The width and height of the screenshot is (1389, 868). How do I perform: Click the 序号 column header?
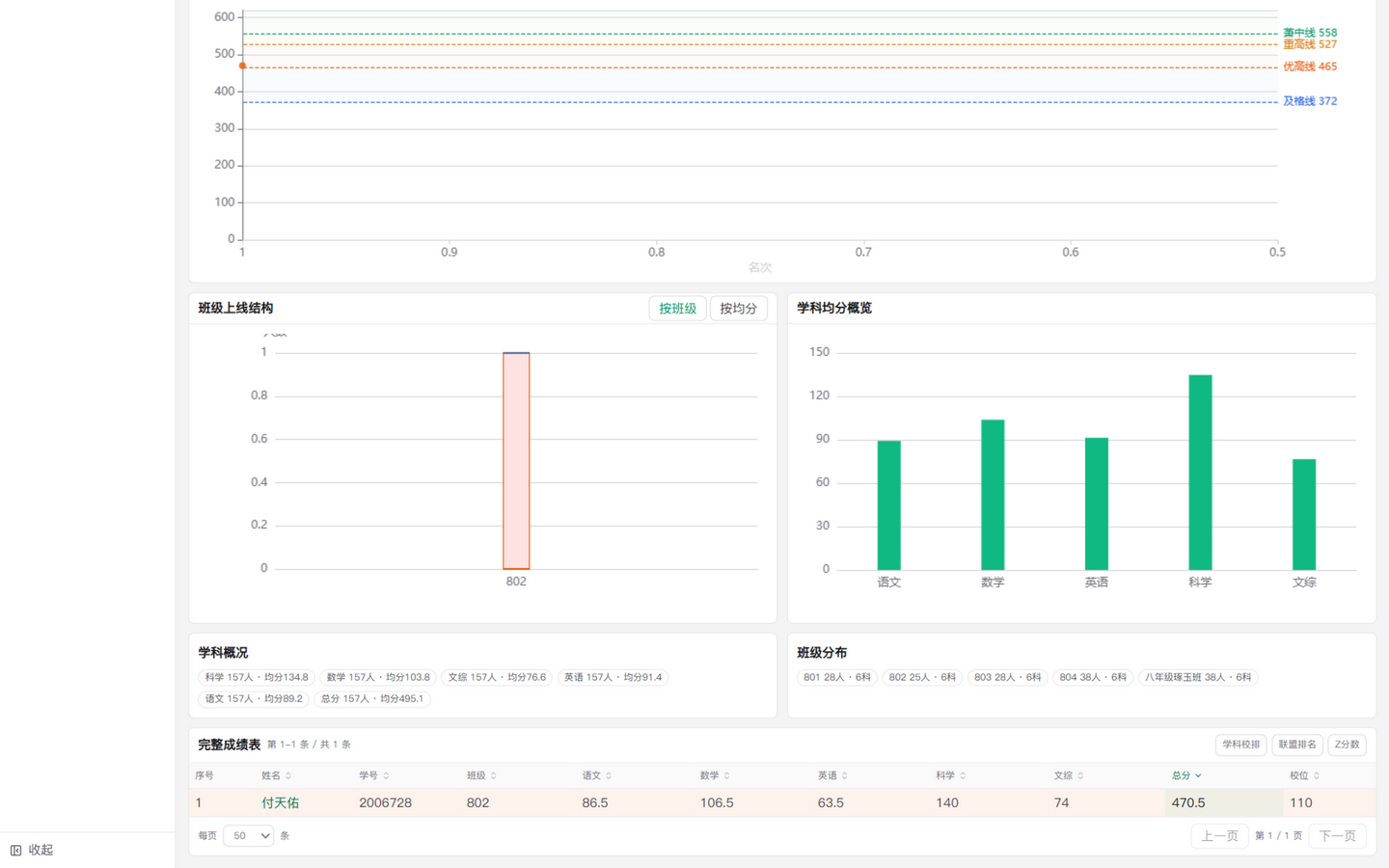pos(204,775)
